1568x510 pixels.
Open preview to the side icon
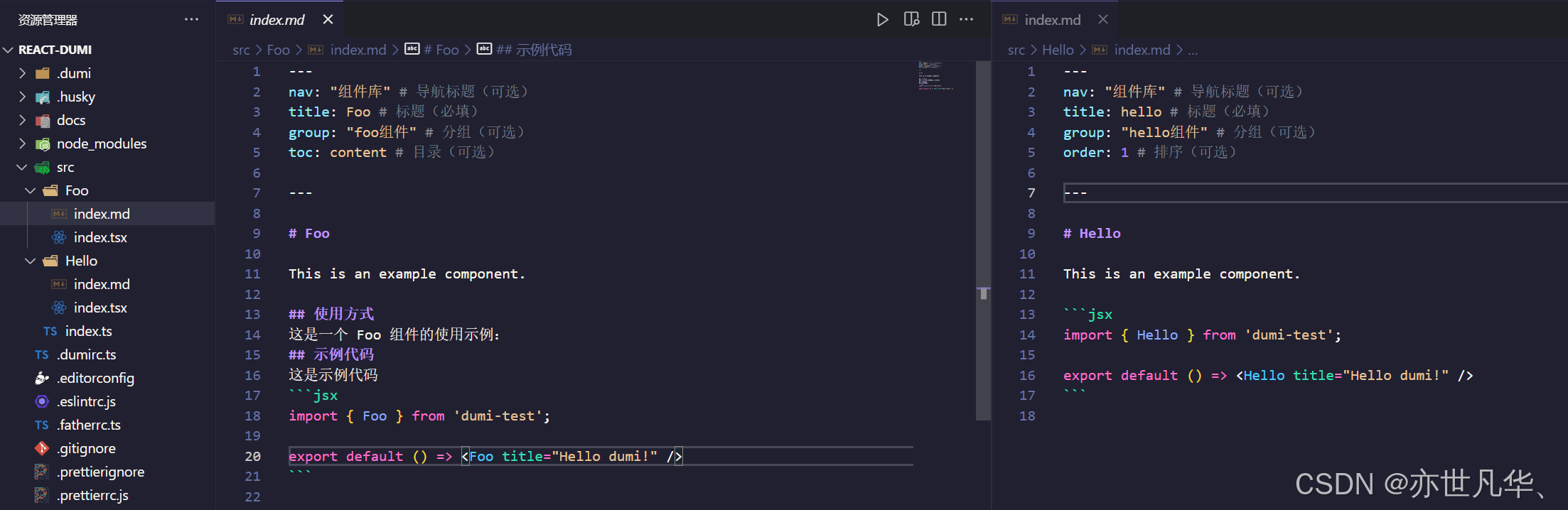pyautogui.click(x=911, y=19)
